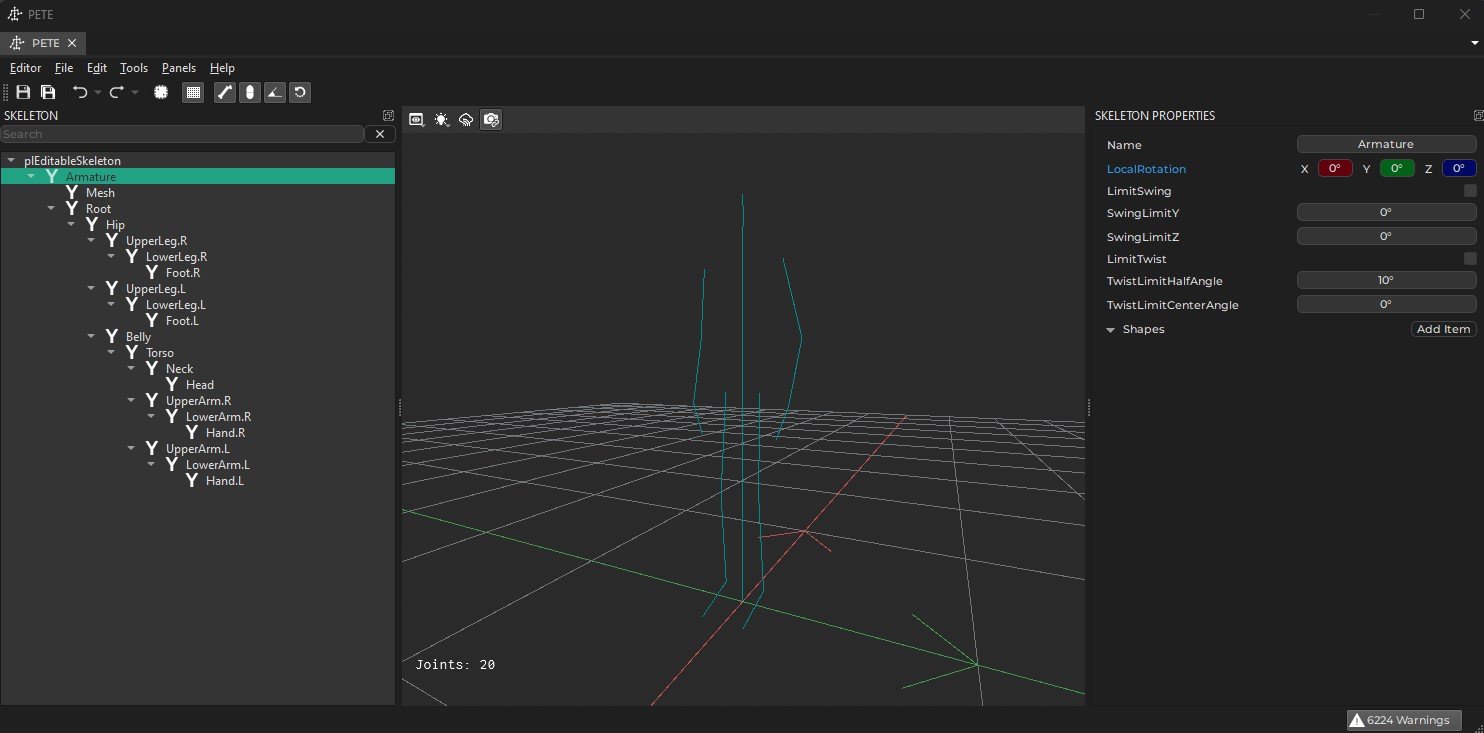Open the redo history dropdown arrow
Viewport: 1484px width, 733px height.
click(x=135, y=93)
